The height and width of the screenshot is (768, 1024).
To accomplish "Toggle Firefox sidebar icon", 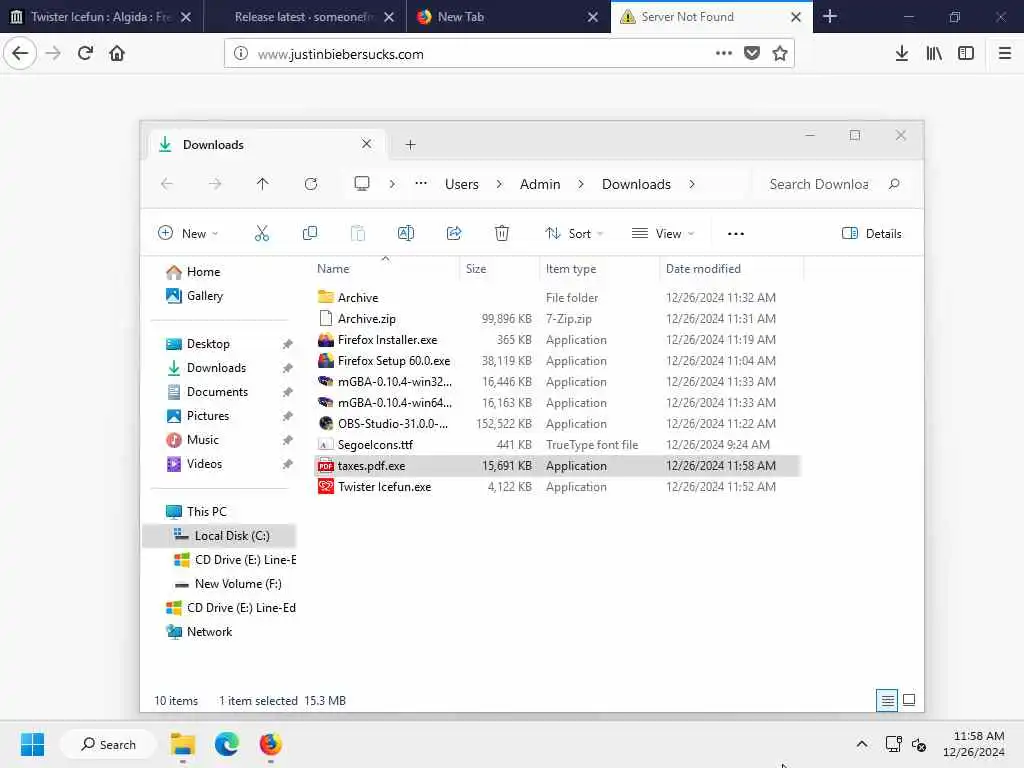I will [966, 54].
